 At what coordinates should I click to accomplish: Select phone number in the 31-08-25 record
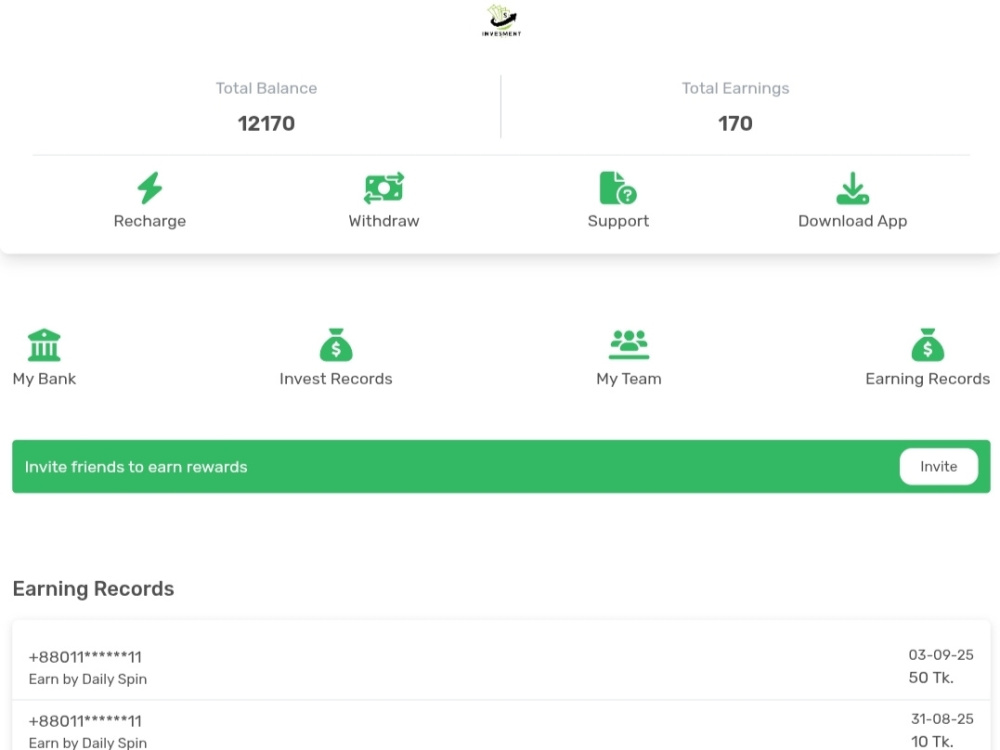click(85, 721)
